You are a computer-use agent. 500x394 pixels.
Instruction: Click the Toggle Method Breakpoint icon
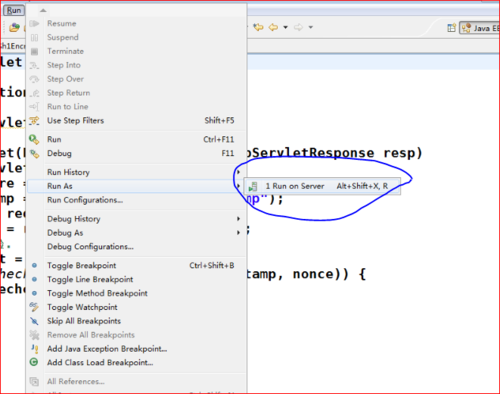[34, 293]
